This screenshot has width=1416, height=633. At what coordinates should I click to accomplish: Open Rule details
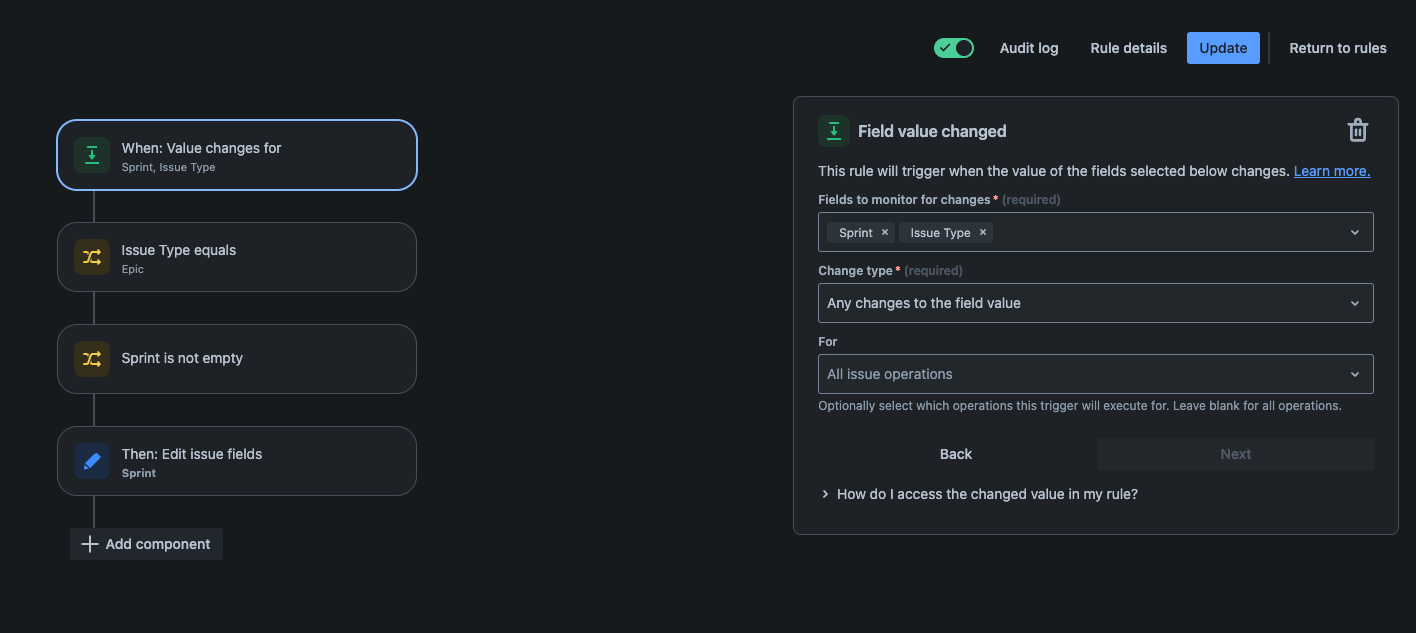pos(1128,48)
